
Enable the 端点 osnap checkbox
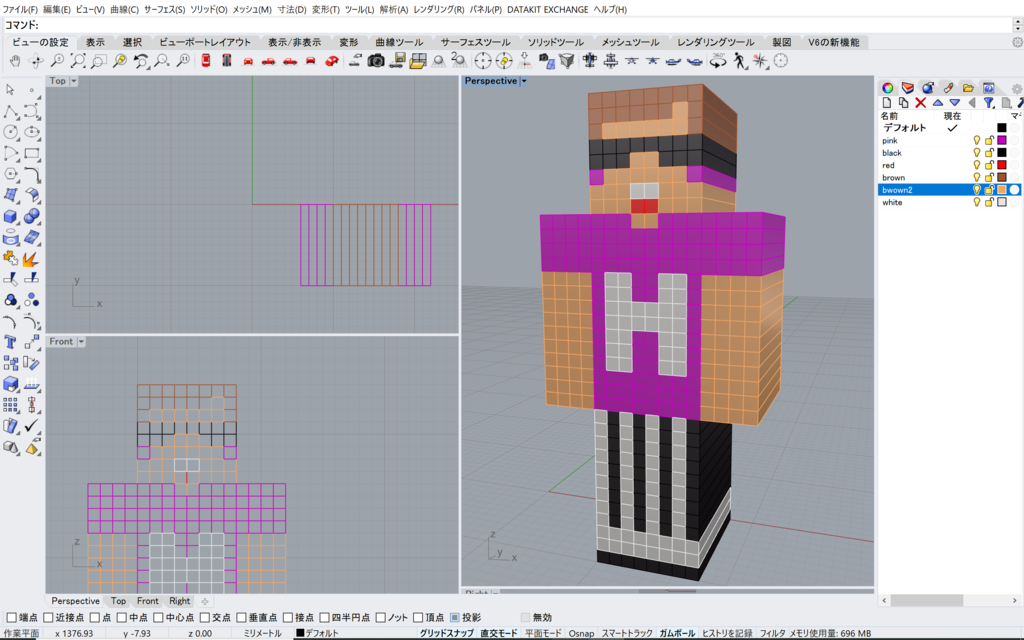pyautogui.click(x=11, y=617)
